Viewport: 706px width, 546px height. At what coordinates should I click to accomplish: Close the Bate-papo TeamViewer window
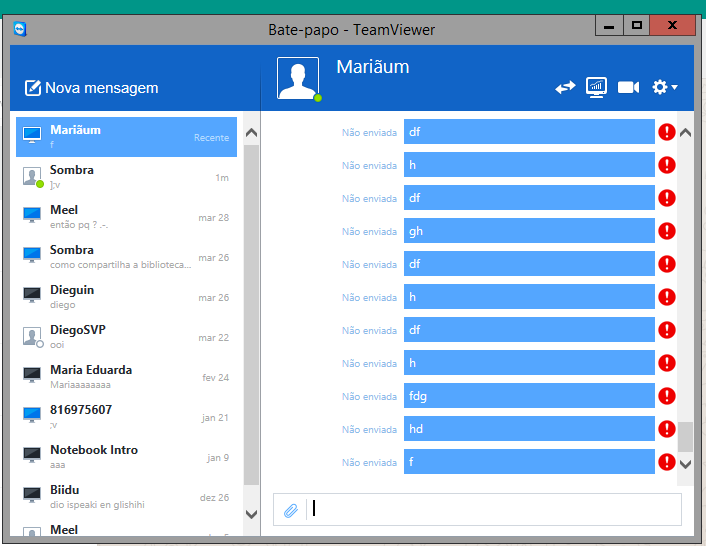point(672,26)
